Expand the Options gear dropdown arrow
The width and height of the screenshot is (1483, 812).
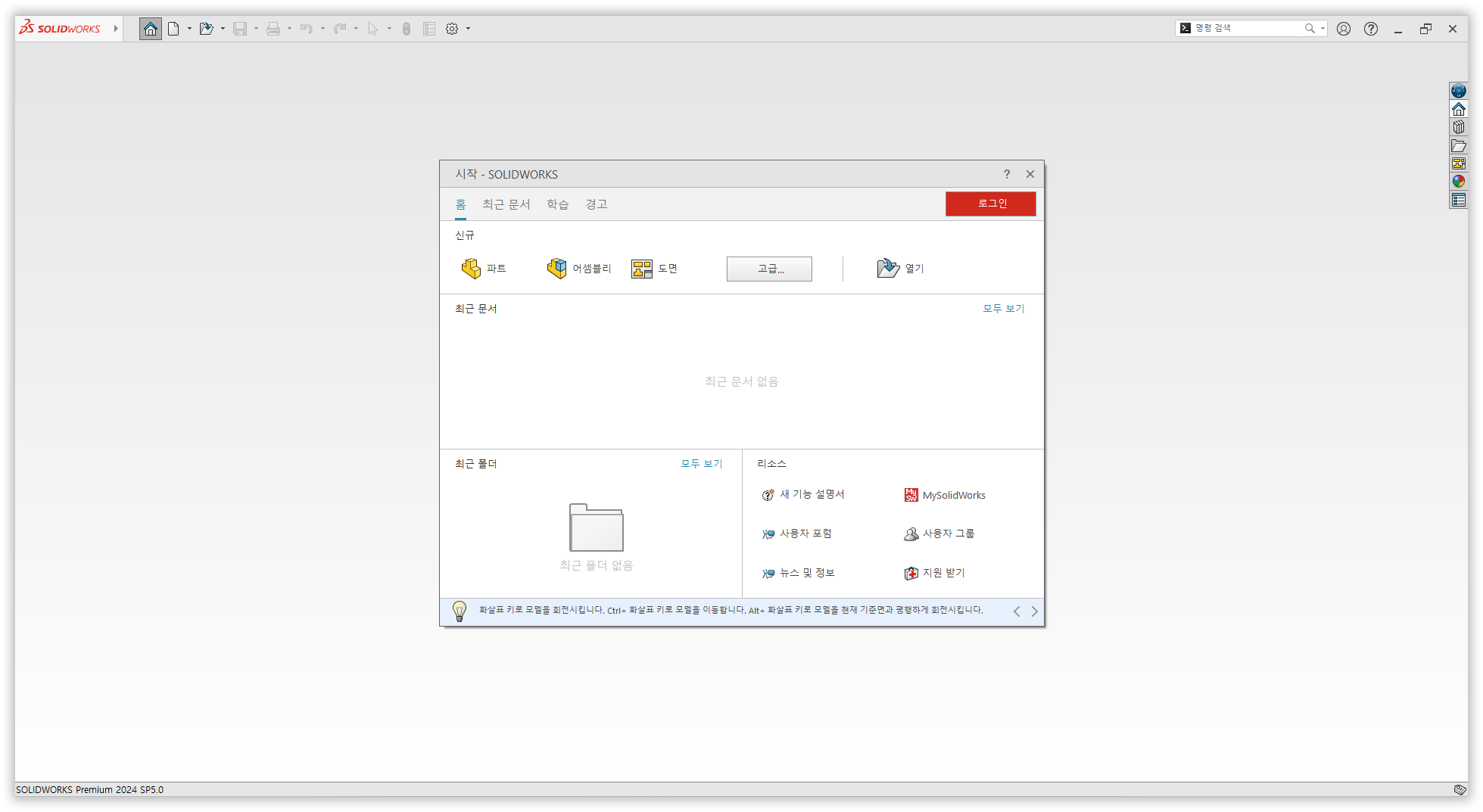click(x=468, y=29)
